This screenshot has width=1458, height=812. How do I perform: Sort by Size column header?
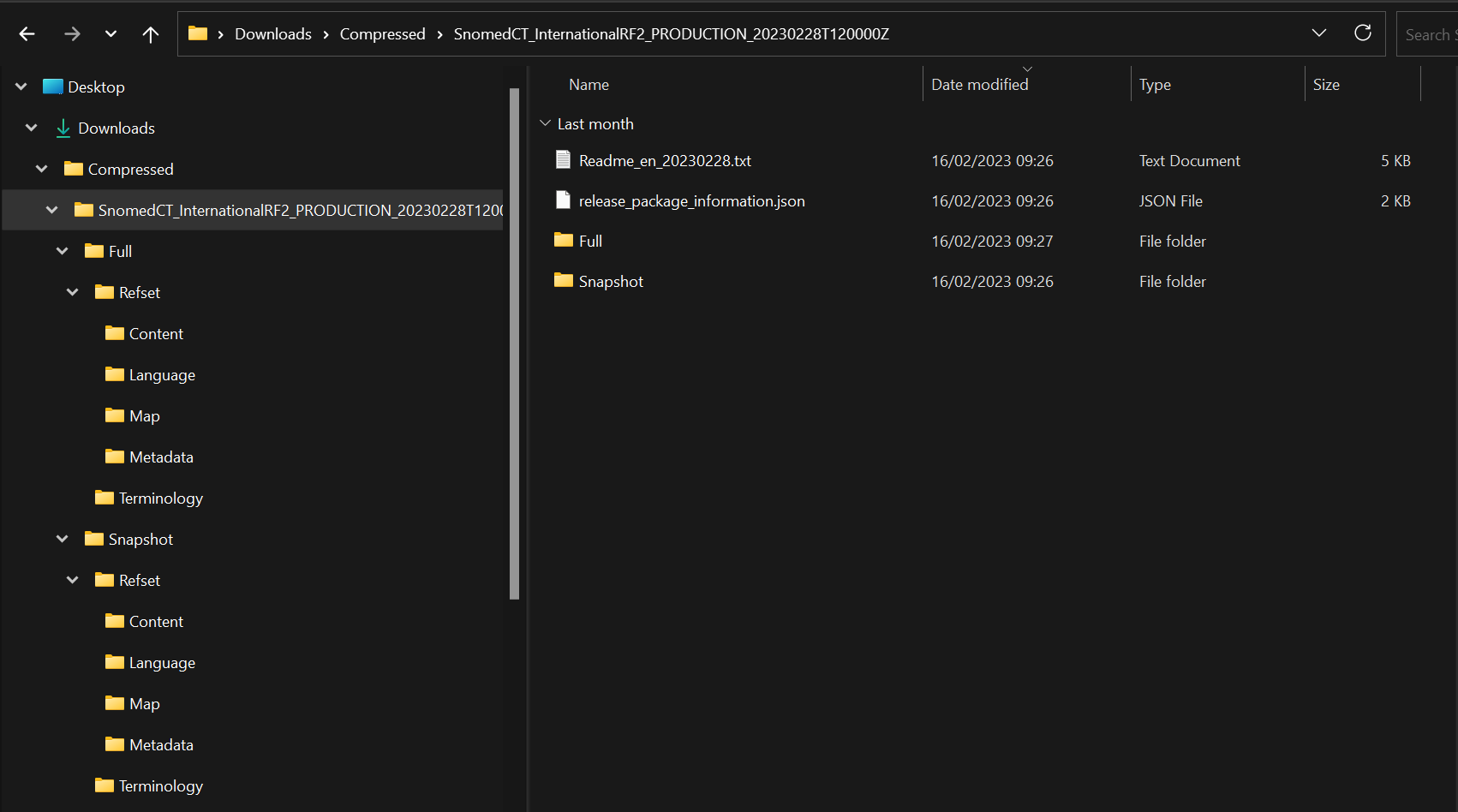[1326, 85]
